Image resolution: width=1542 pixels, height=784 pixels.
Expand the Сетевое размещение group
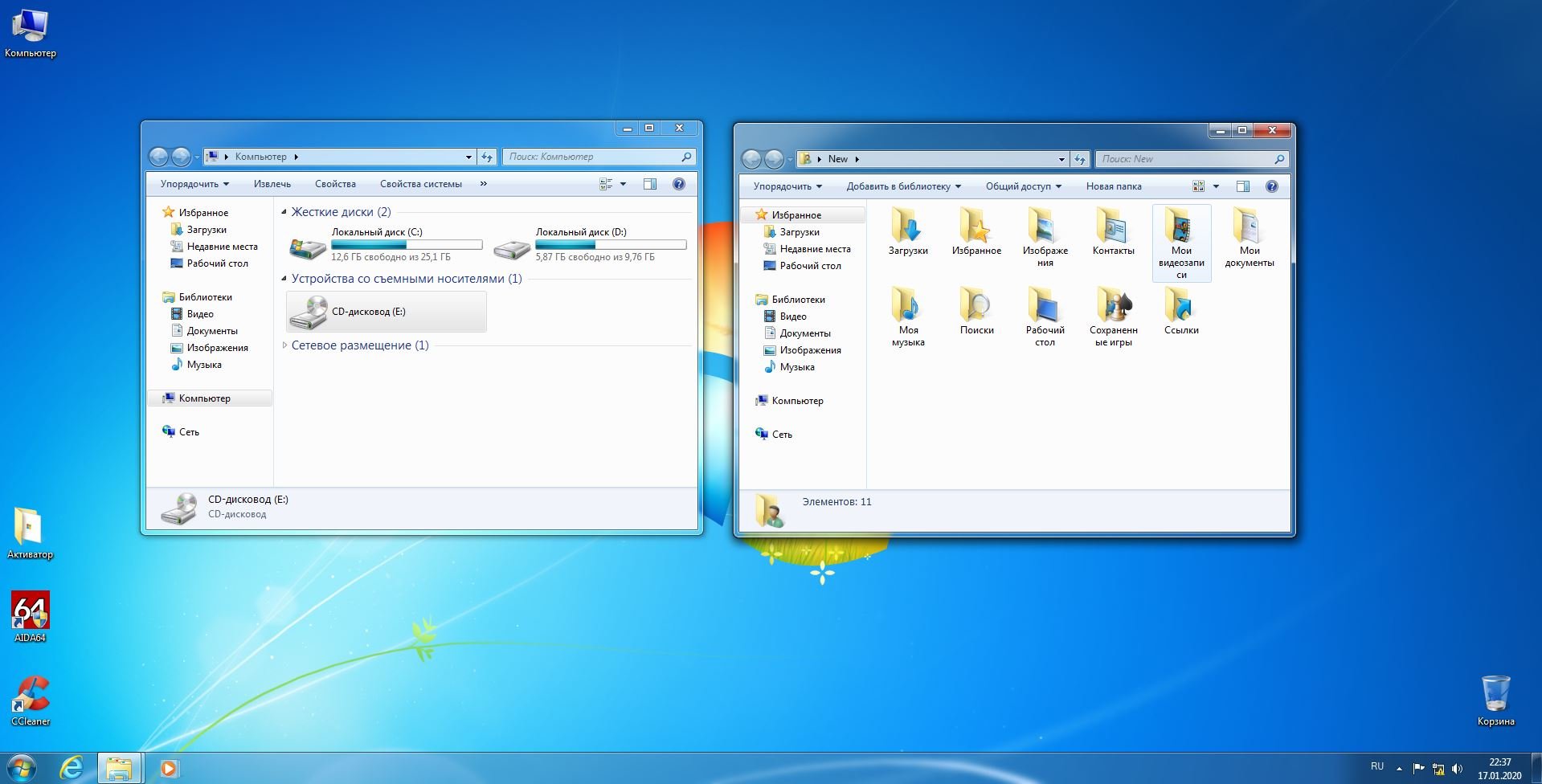pyautogui.click(x=284, y=345)
